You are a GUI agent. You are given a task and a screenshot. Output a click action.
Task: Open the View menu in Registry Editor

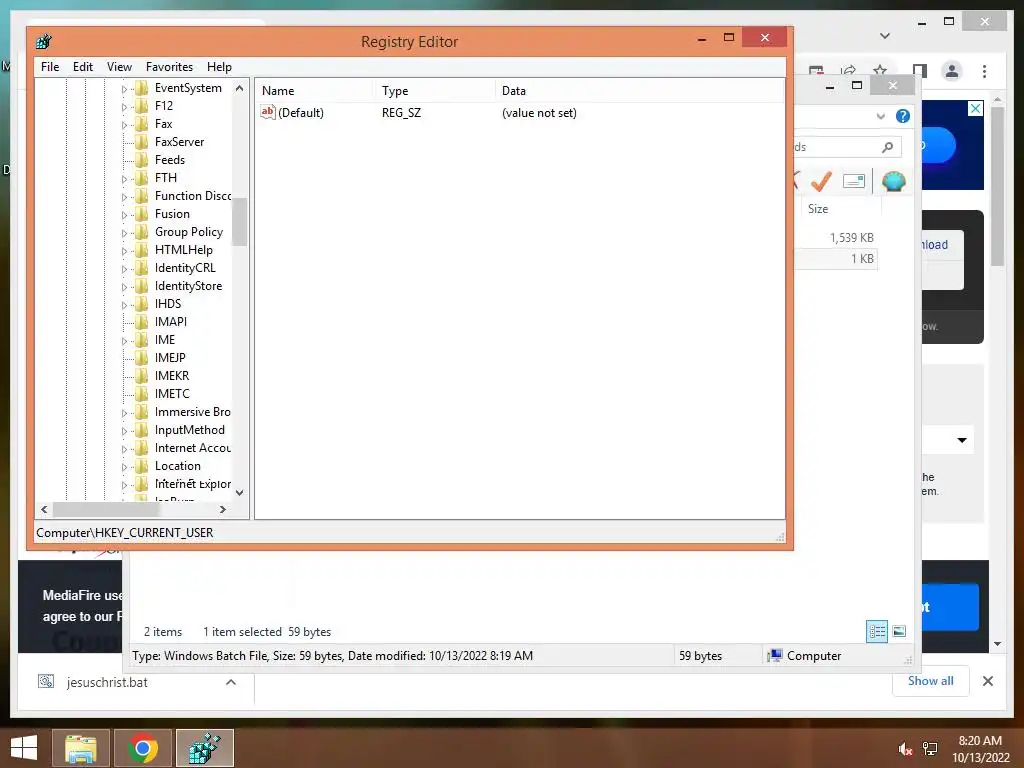click(x=119, y=67)
